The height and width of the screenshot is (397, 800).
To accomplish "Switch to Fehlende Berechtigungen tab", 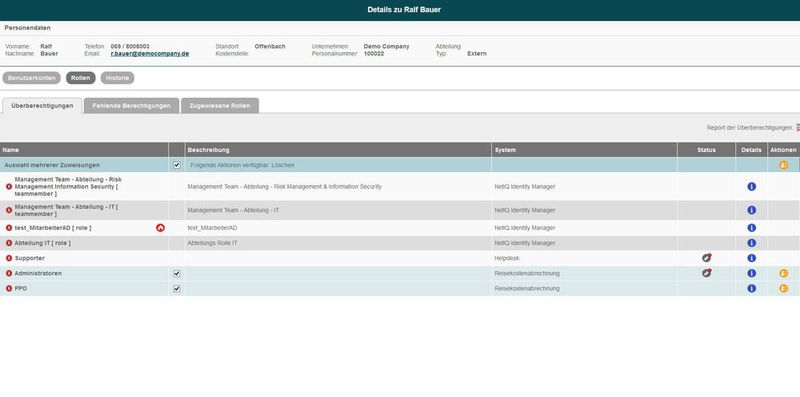I will (x=131, y=106).
